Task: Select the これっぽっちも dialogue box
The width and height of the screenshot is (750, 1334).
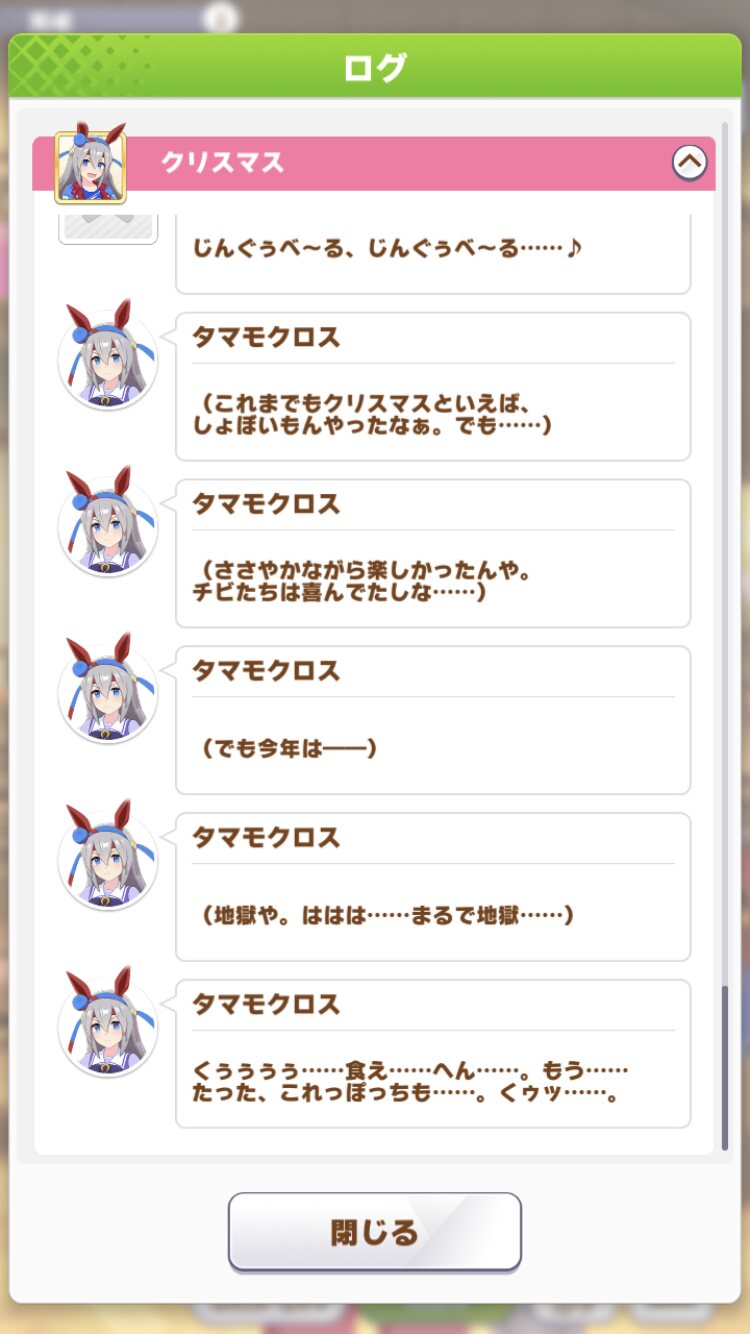Action: click(x=433, y=1054)
